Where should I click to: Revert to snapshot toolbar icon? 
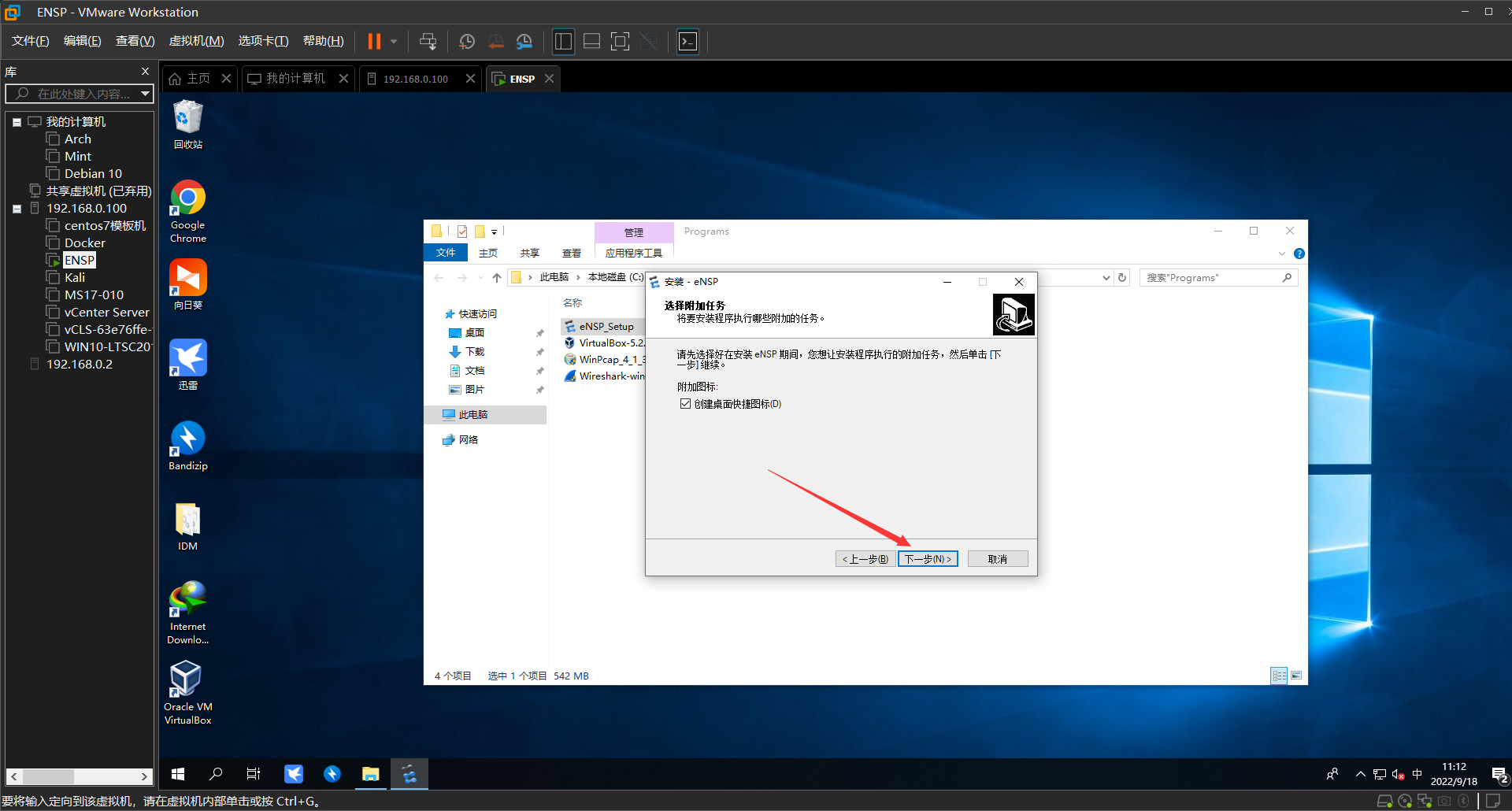tap(496, 41)
